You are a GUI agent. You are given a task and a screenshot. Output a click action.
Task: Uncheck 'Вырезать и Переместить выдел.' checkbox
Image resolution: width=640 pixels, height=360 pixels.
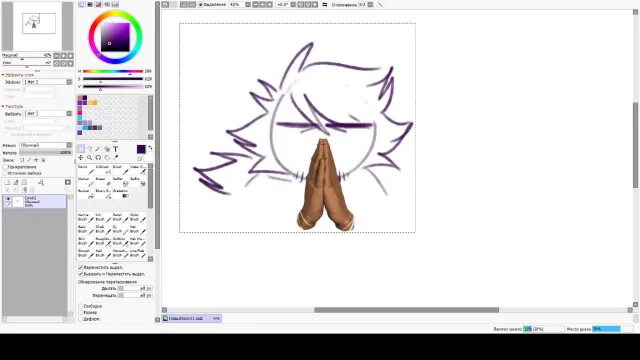[x=80, y=274]
